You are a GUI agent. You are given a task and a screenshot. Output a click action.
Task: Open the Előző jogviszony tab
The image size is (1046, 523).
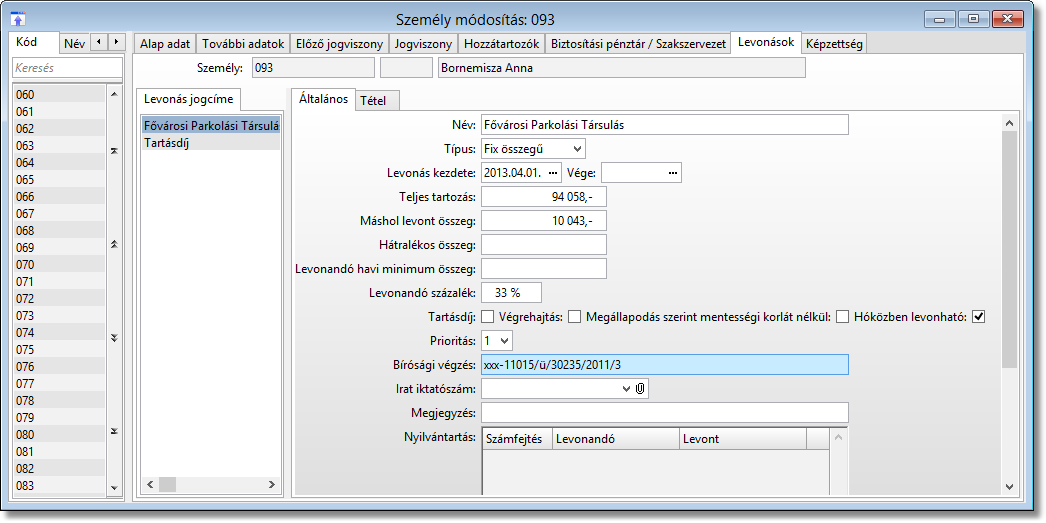click(339, 44)
